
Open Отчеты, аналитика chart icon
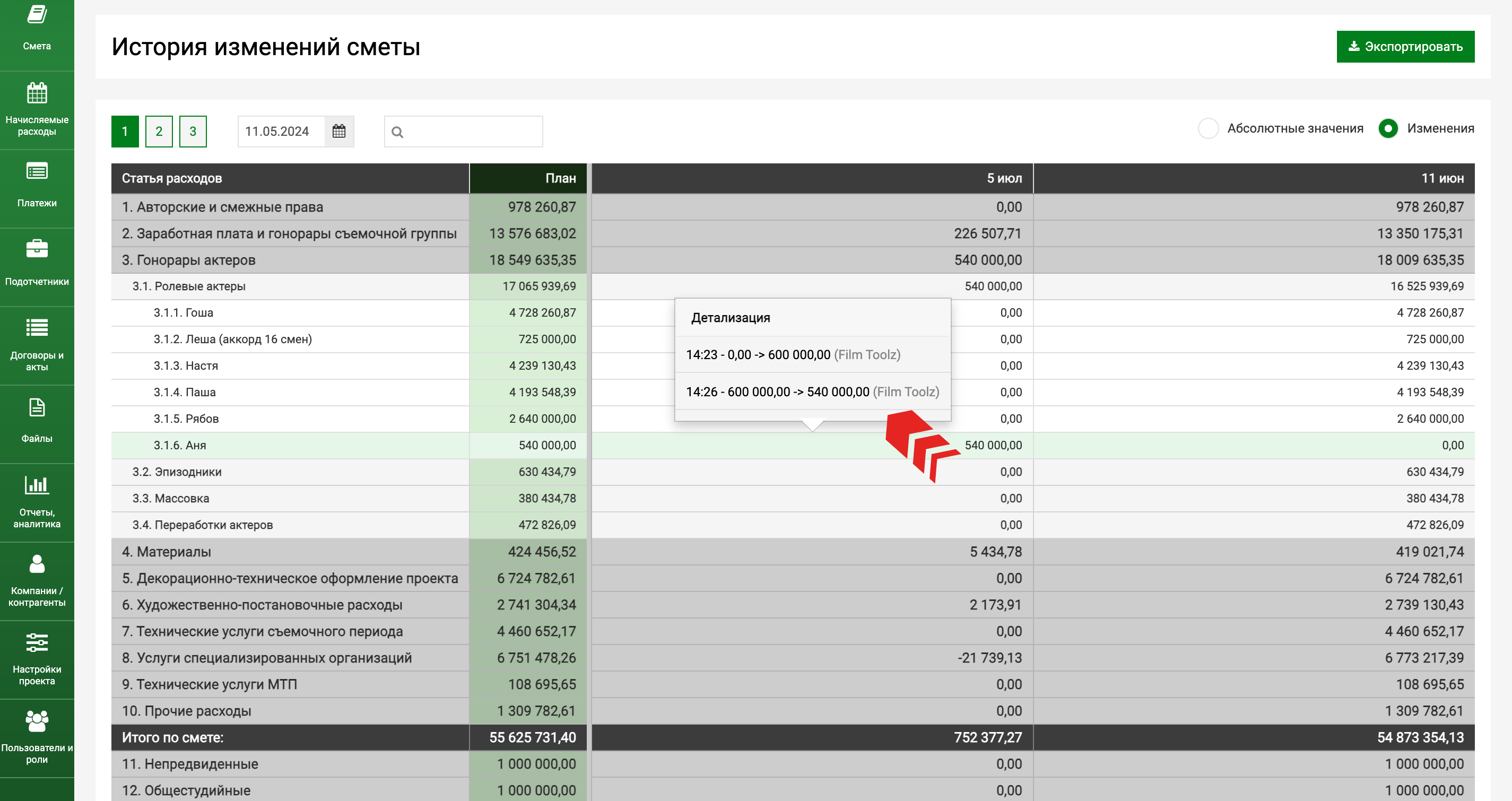[x=37, y=485]
